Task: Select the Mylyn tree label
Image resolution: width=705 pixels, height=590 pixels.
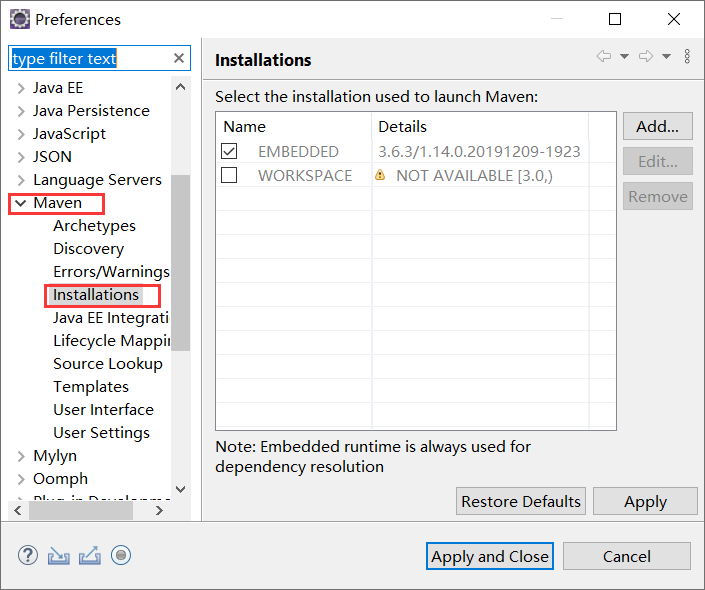Action: click(x=55, y=456)
